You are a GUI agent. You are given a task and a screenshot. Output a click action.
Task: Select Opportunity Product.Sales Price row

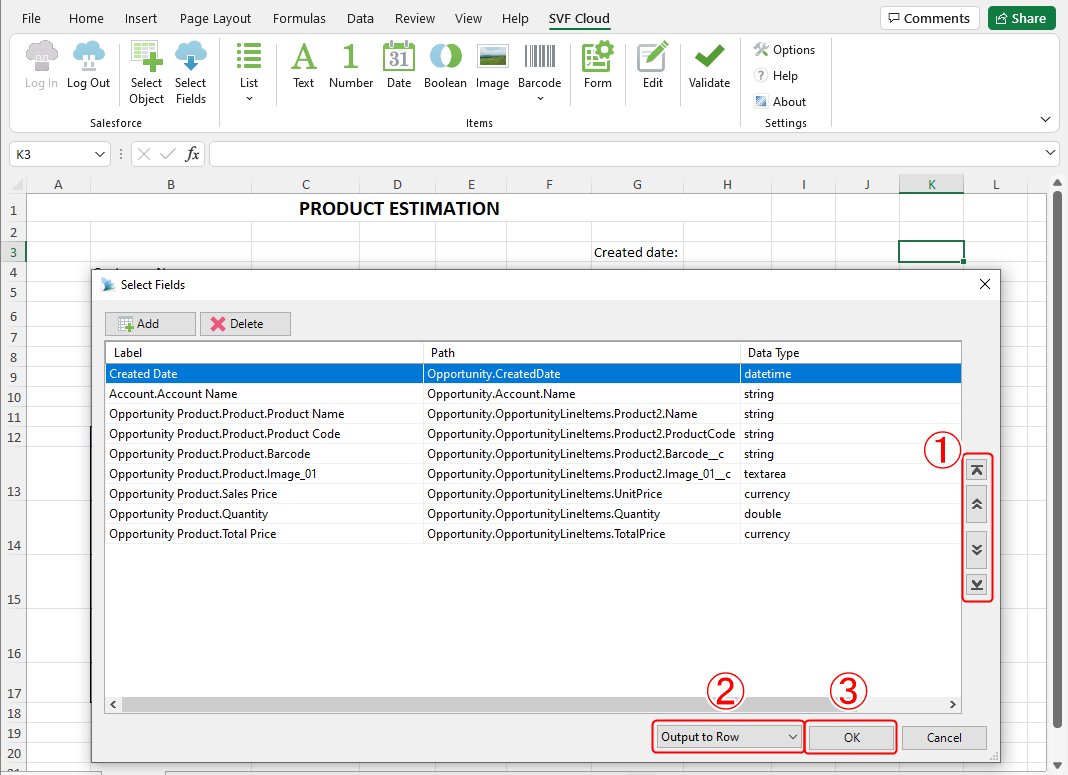[533, 494]
